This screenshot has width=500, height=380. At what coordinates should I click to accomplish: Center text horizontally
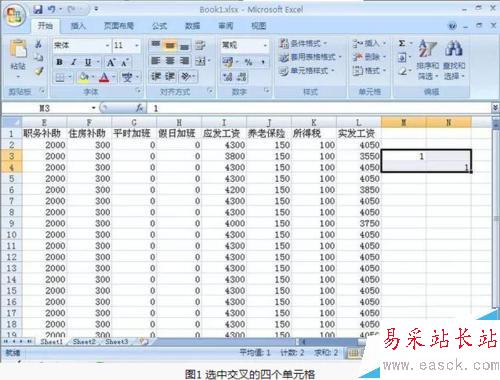pos(170,61)
